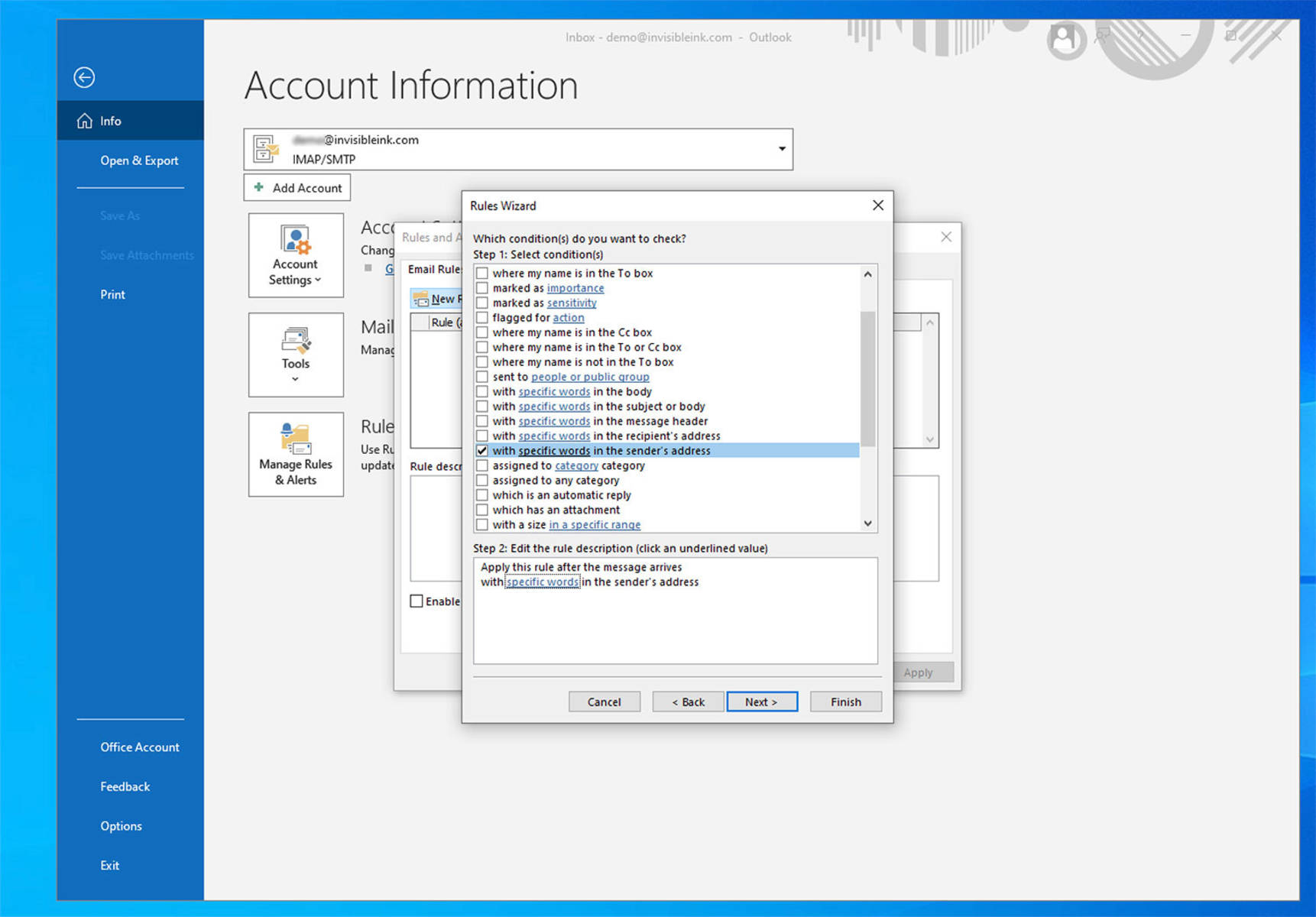Screen dimensions: 1316x917
Task: Click scroll up arrow in Rules and Alerts list
Action: click(930, 322)
